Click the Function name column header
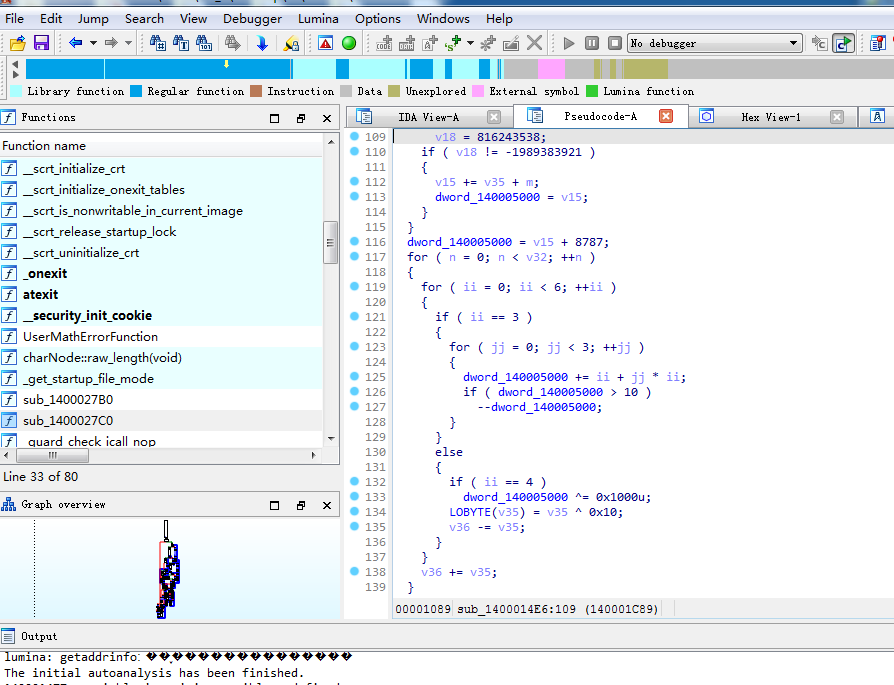894x685 pixels. click(161, 146)
